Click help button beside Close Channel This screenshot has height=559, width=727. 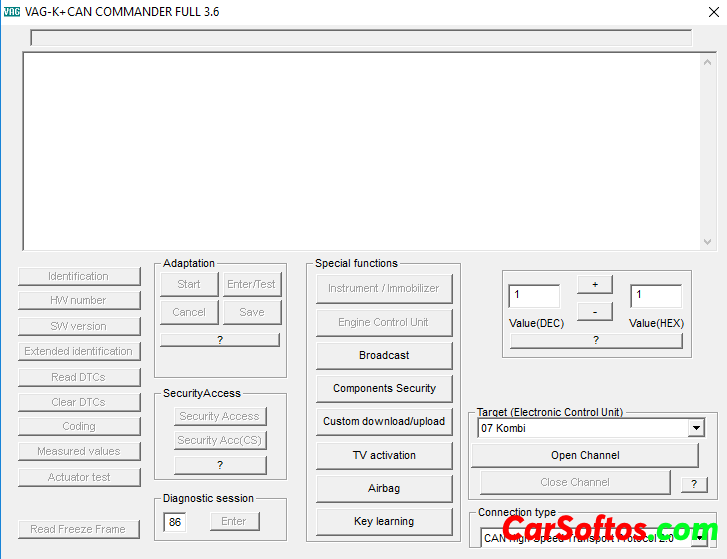tap(693, 484)
